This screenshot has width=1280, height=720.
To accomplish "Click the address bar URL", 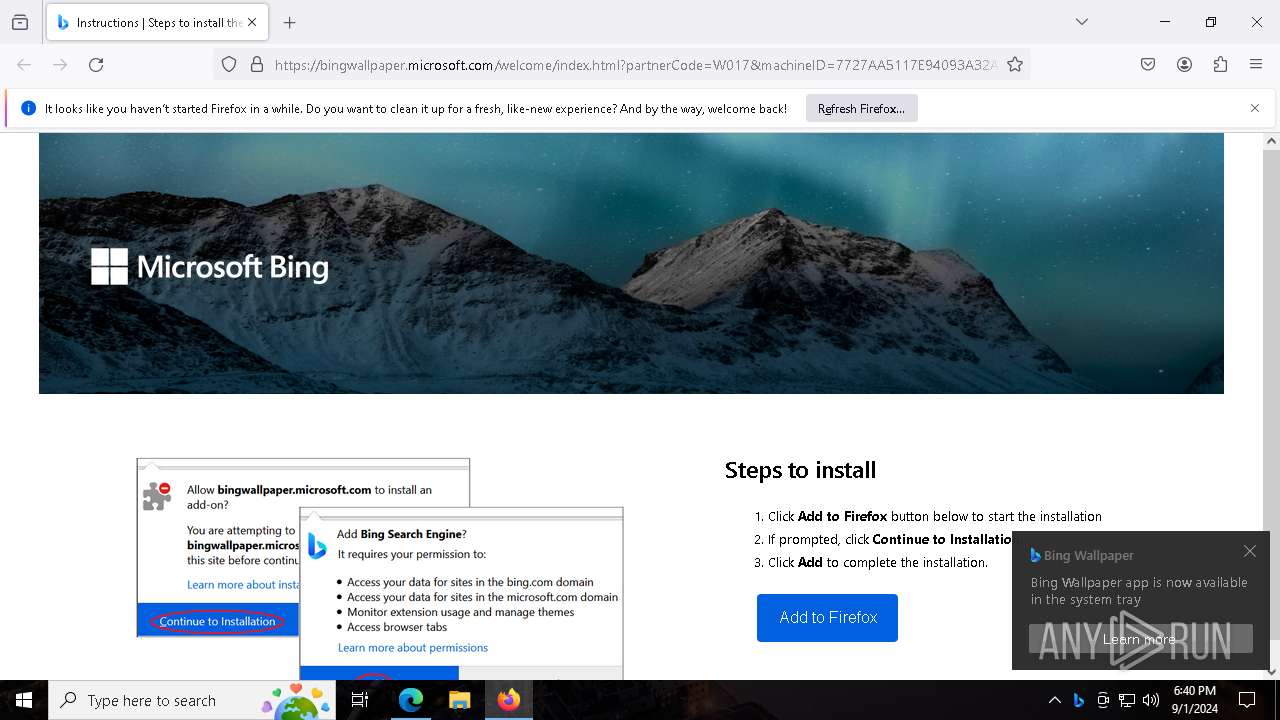I will coord(635,64).
